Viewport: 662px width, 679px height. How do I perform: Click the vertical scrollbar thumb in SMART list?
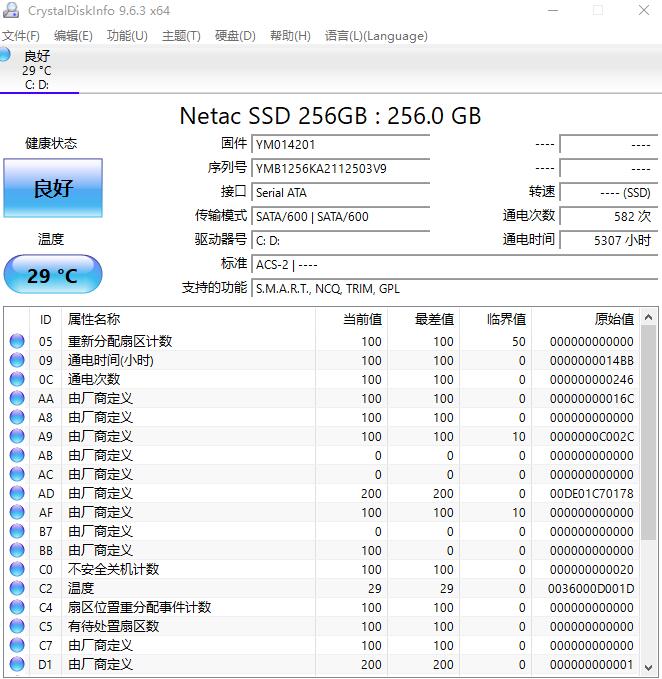648,433
